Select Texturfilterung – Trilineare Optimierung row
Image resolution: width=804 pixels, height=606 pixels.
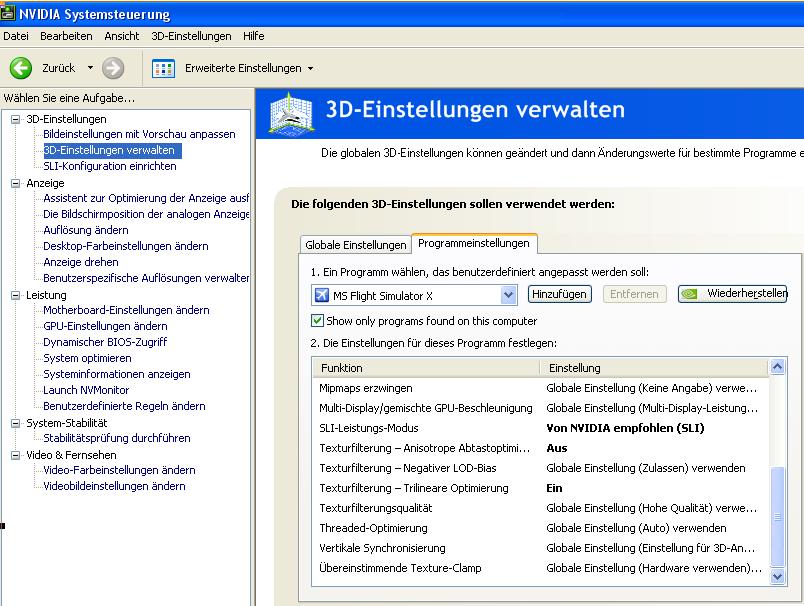coord(540,488)
